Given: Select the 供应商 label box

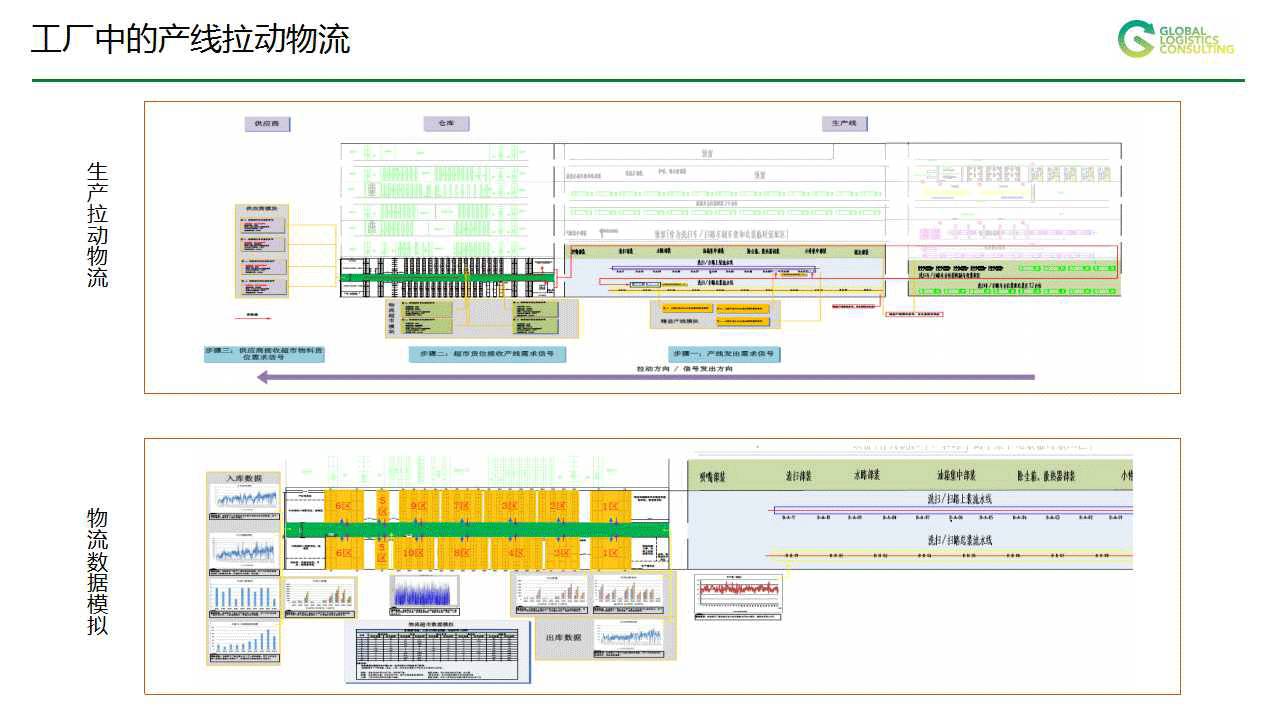Looking at the screenshot, I should click(x=267, y=124).
